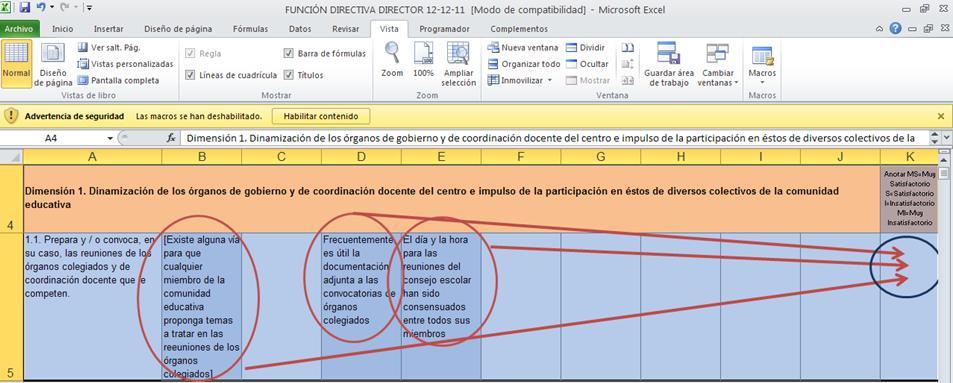Minimize the ribbon with the caret icon
The width and height of the screenshot is (953, 383).
(x=879, y=29)
